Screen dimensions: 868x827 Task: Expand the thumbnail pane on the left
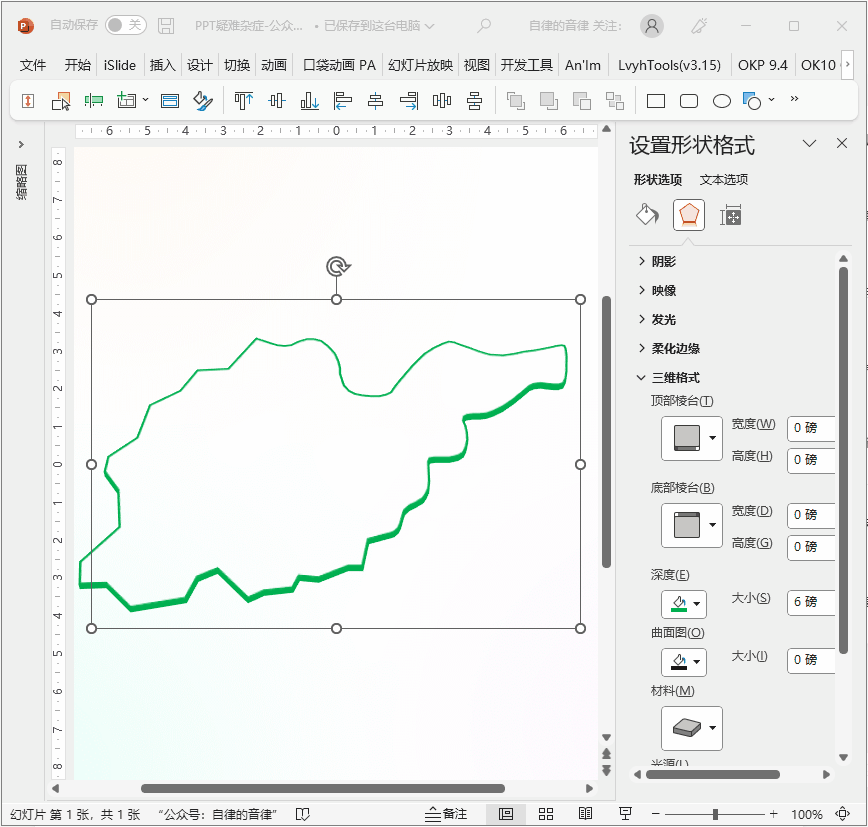(x=21, y=144)
